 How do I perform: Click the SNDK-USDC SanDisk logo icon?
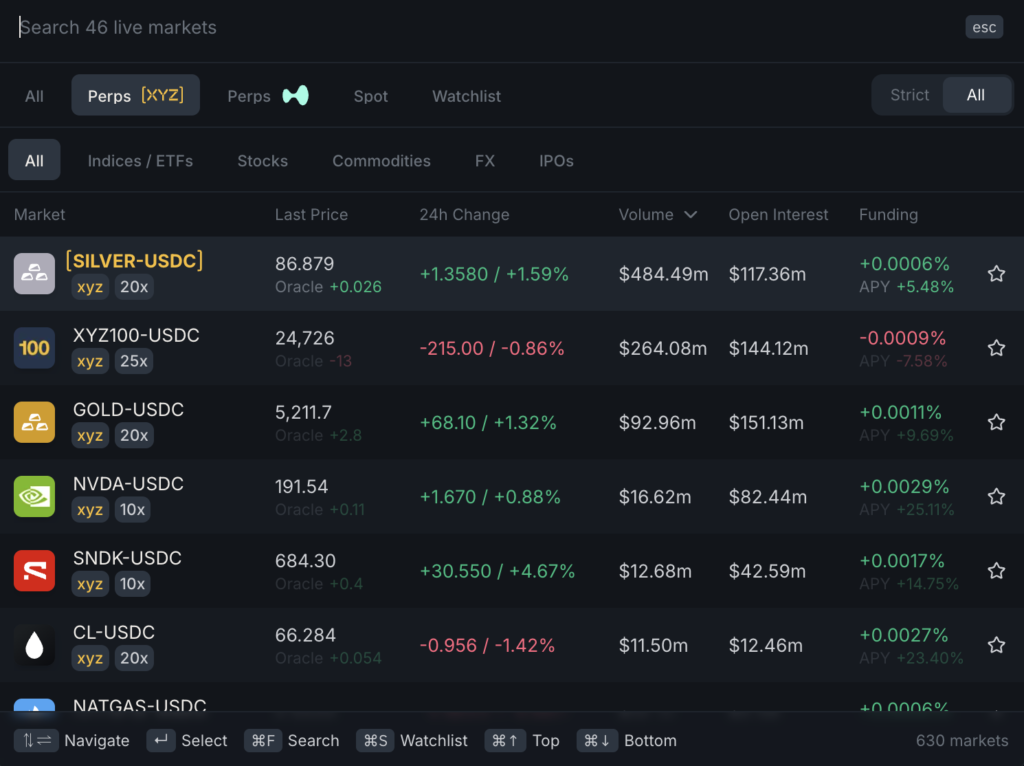[x=34, y=571]
